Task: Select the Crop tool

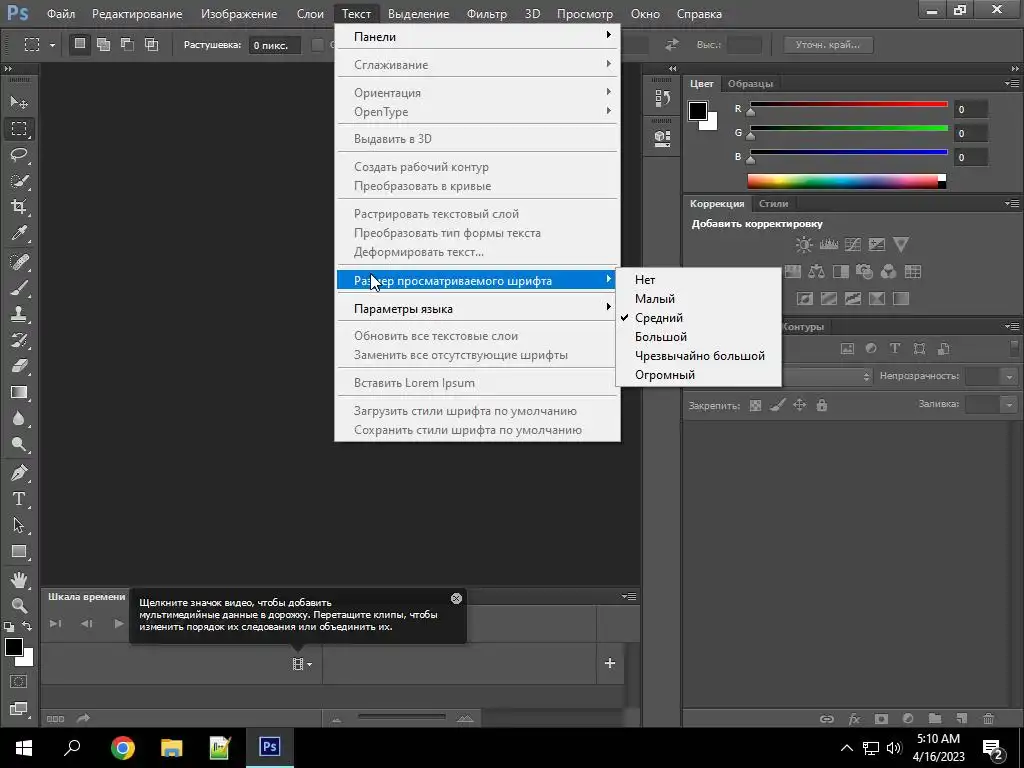Action: point(19,207)
